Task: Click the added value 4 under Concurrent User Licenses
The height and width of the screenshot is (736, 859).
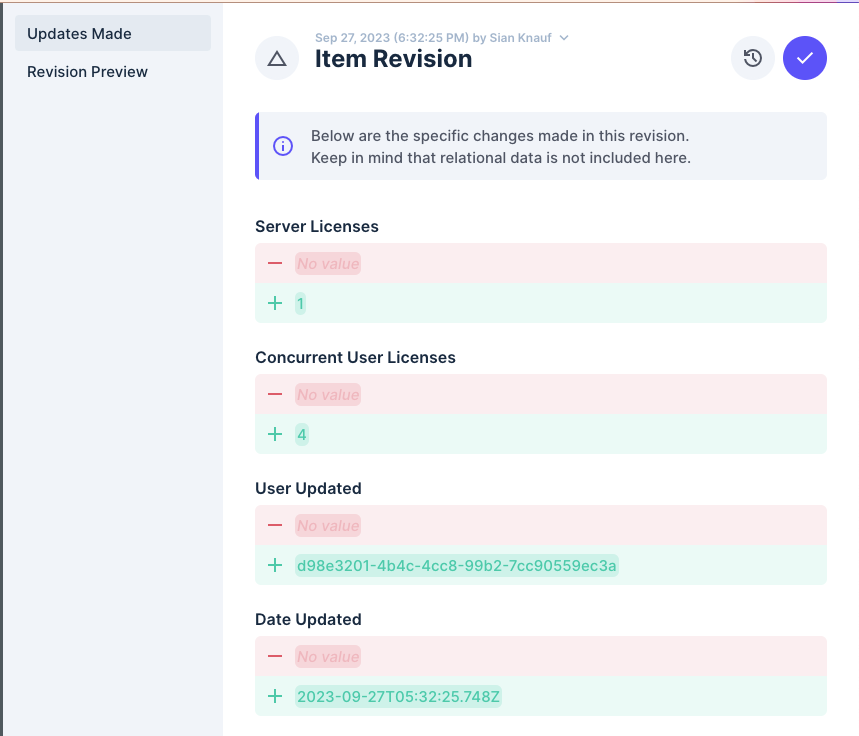Action: pos(301,434)
